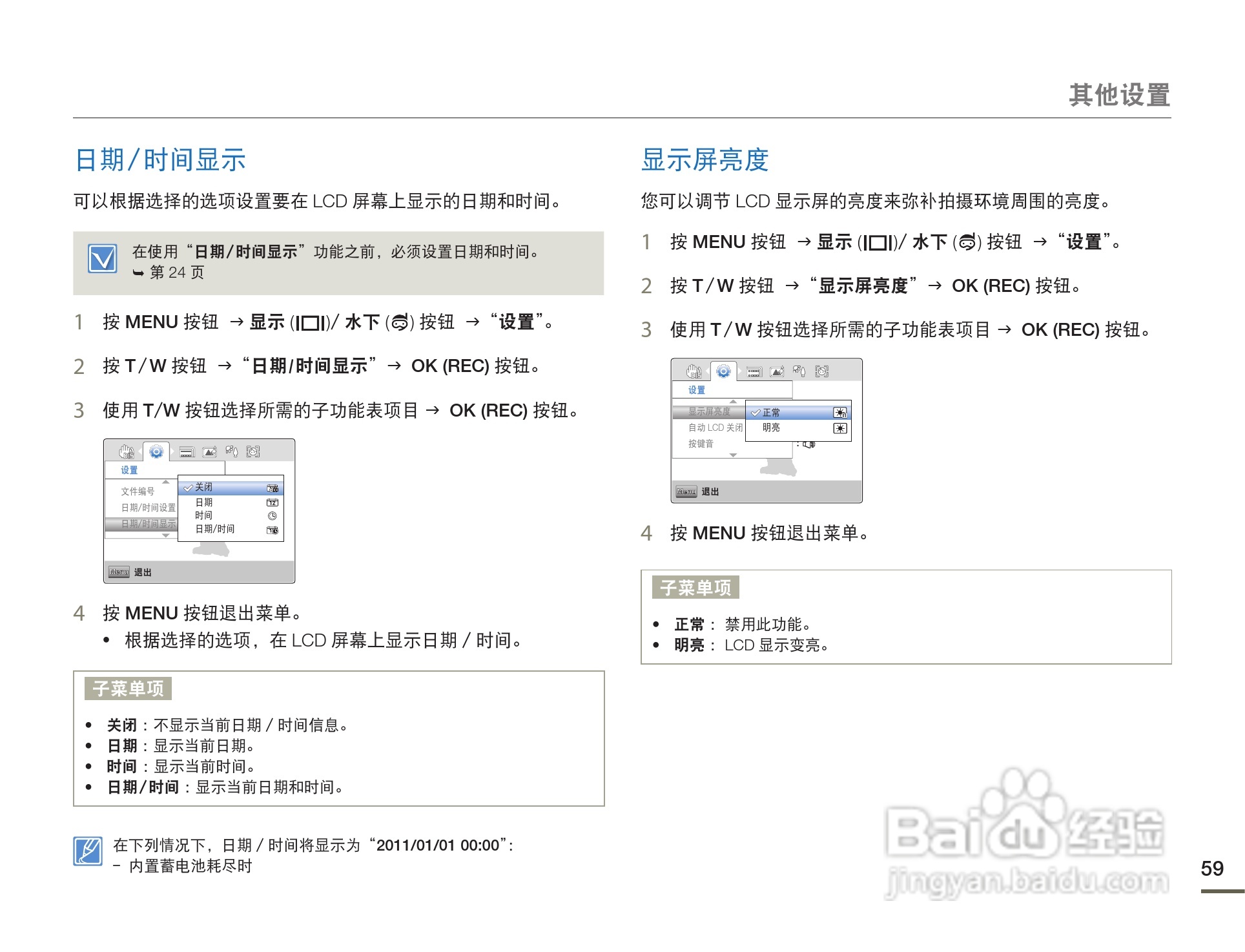Select the blue settings gear tab in the date/time menu
The image size is (1245, 952).
click(x=156, y=451)
